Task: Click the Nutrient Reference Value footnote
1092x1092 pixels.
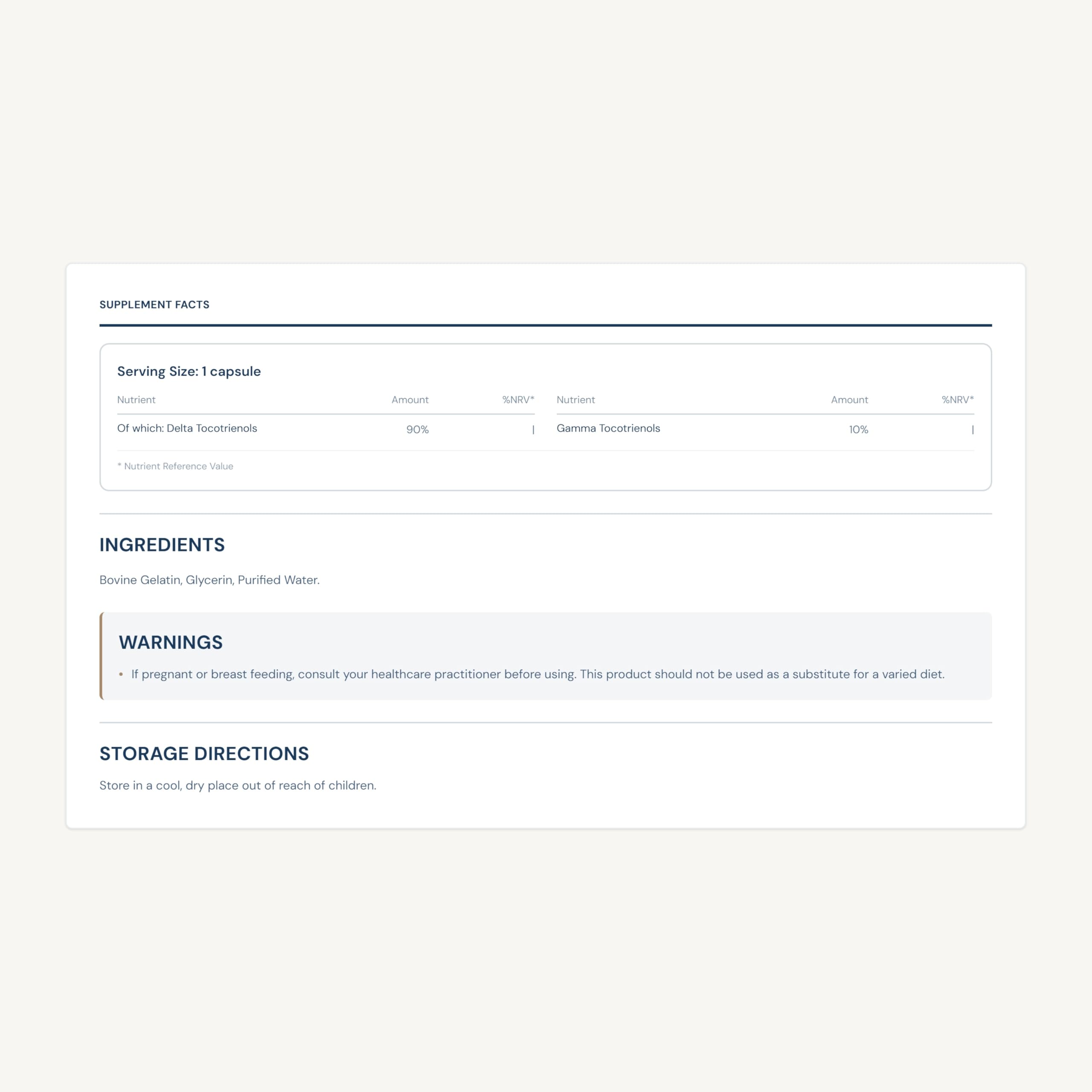Action: [175, 466]
